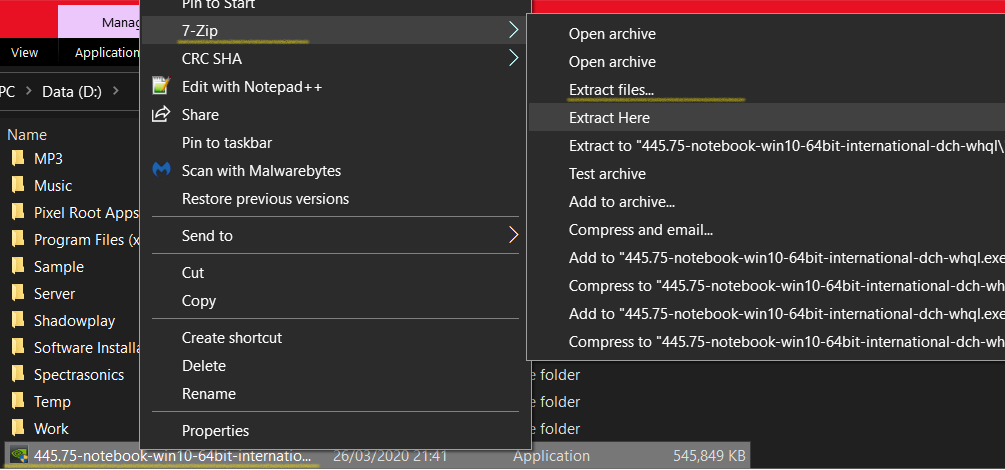Select the Sample folder name
The width and height of the screenshot is (1005, 470).
coord(58,267)
